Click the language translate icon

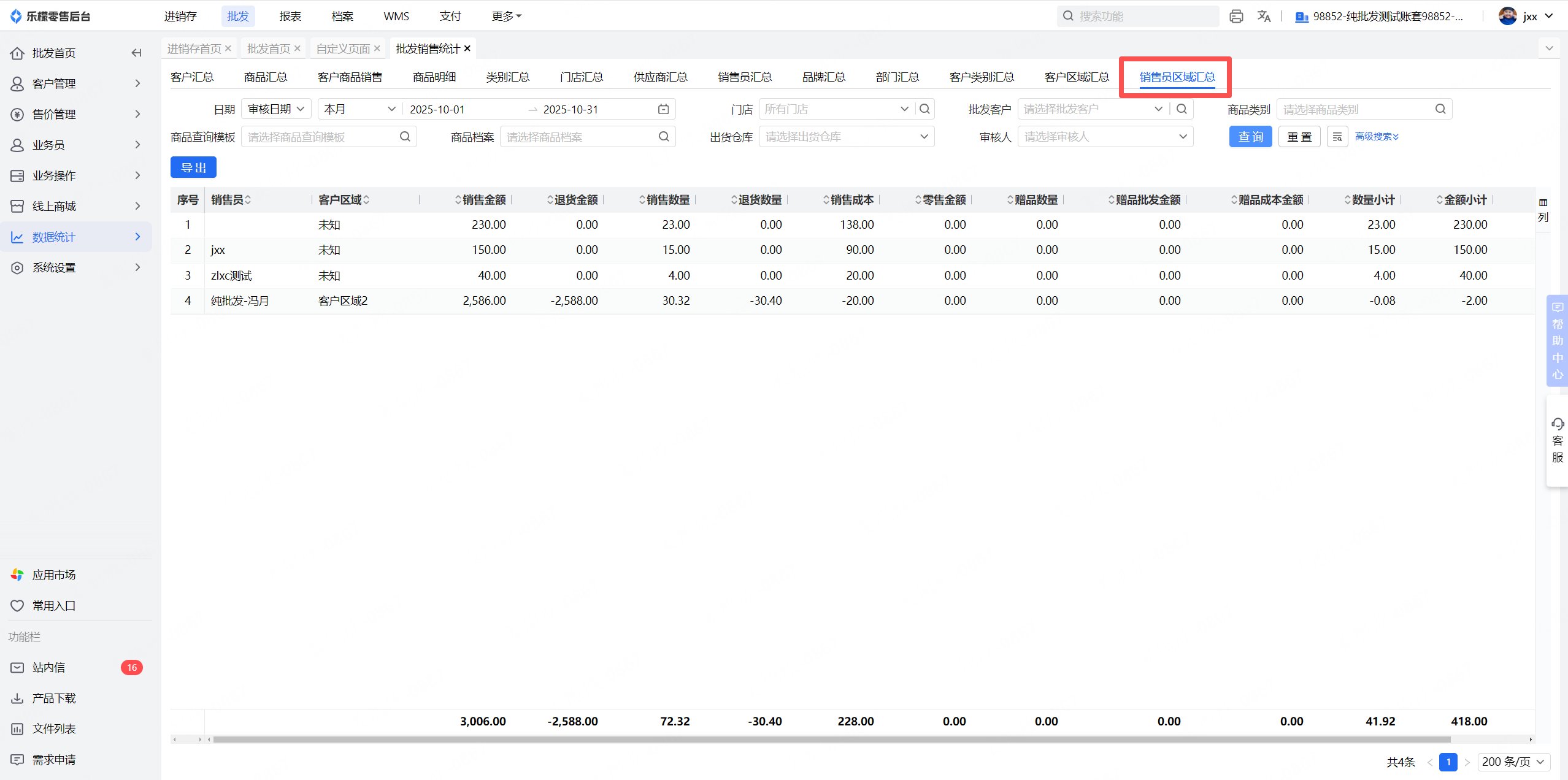(1264, 17)
